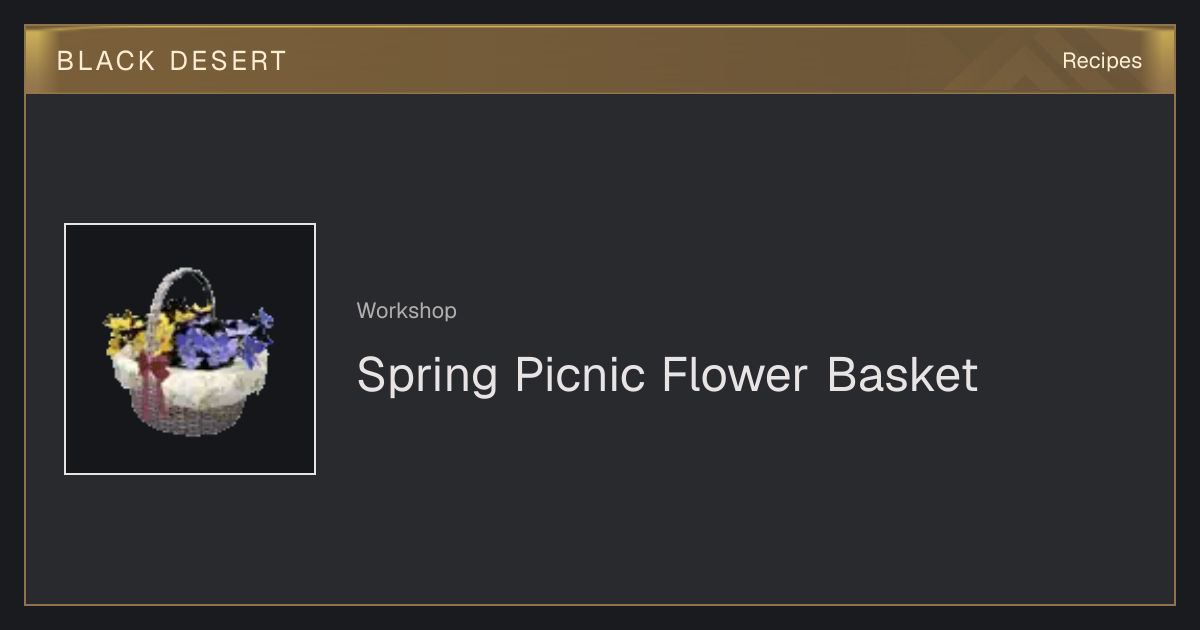The width and height of the screenshot is (1200, 630).
Task: Click the word Flower in the title
Action: [734, 375]
